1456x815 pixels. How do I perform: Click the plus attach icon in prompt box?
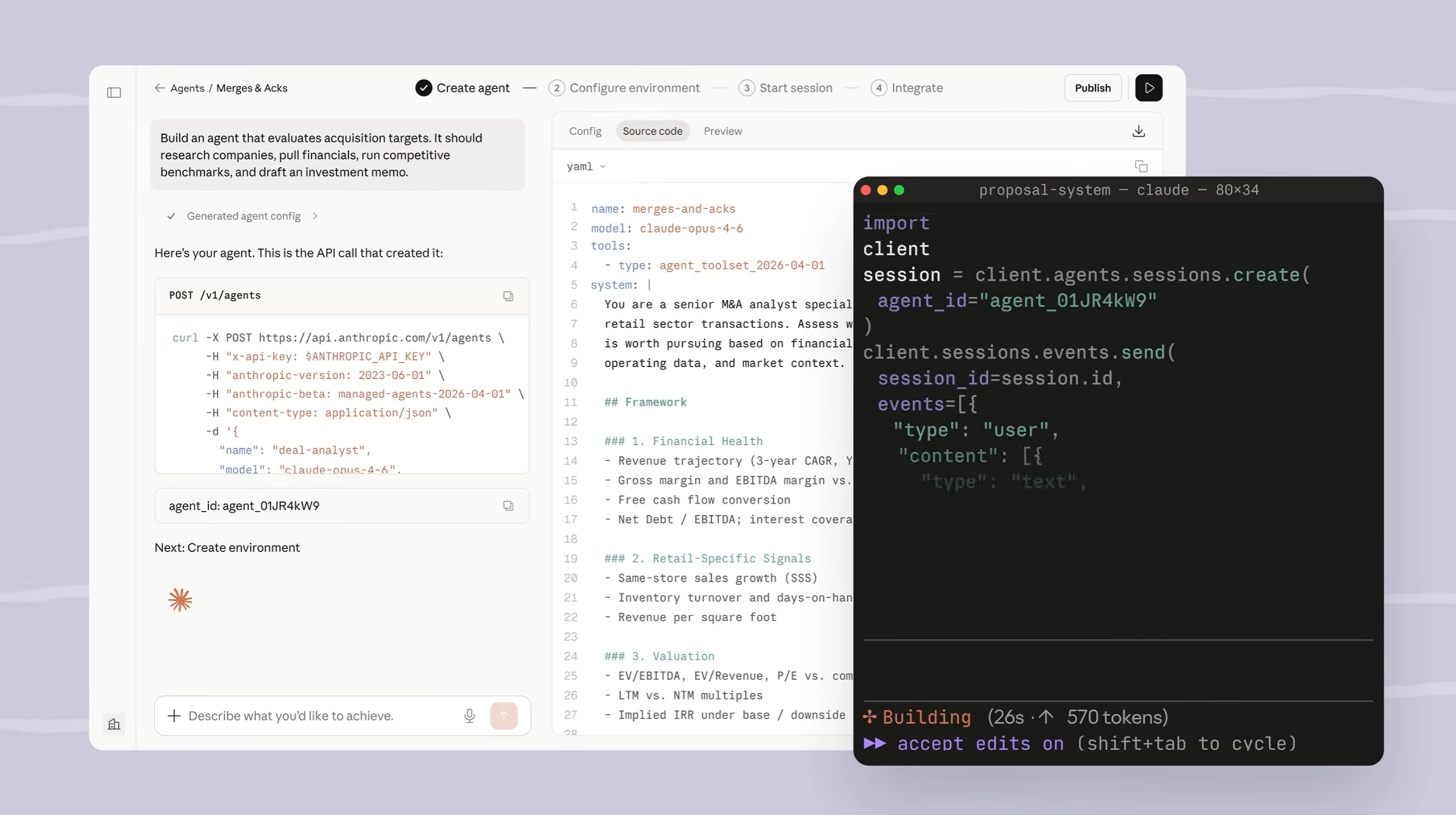coord(174,715)
